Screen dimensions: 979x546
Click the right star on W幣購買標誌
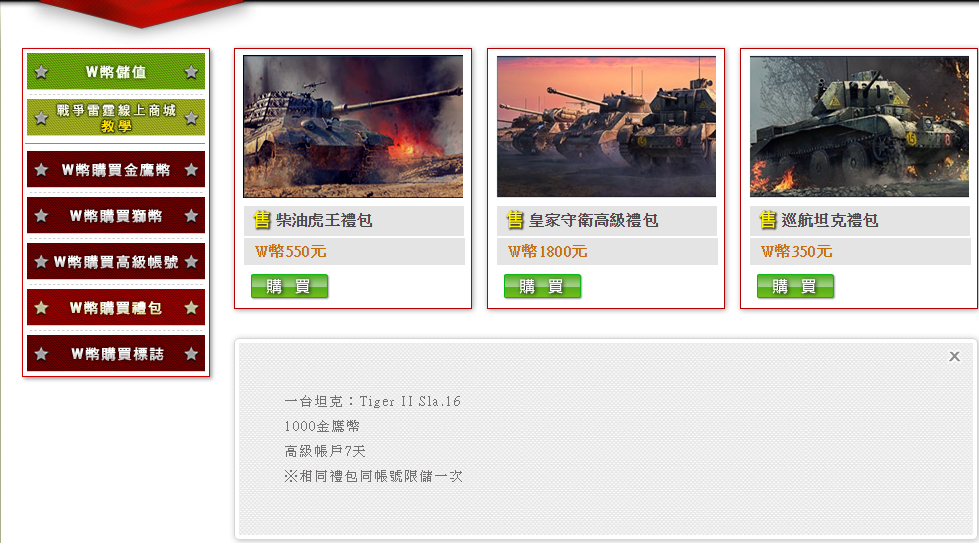[x=191, y=354]
